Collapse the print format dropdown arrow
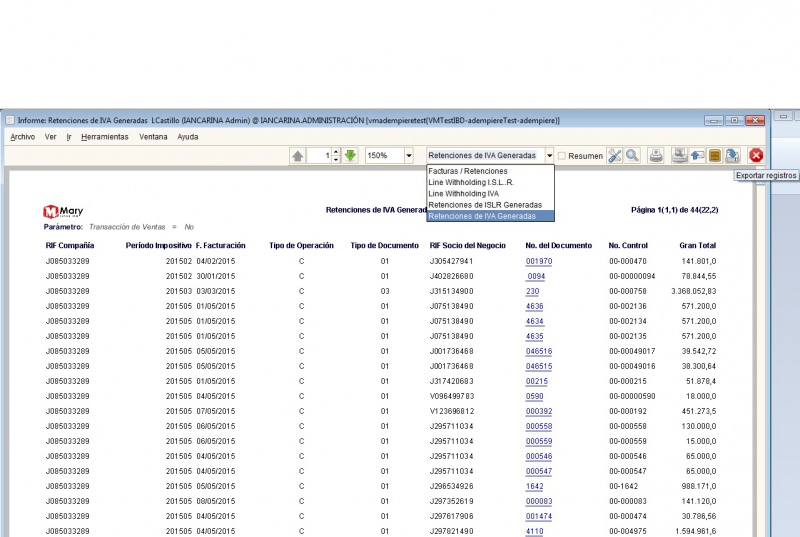Screen dimensions: 800x537 click(x=549, y=156)
